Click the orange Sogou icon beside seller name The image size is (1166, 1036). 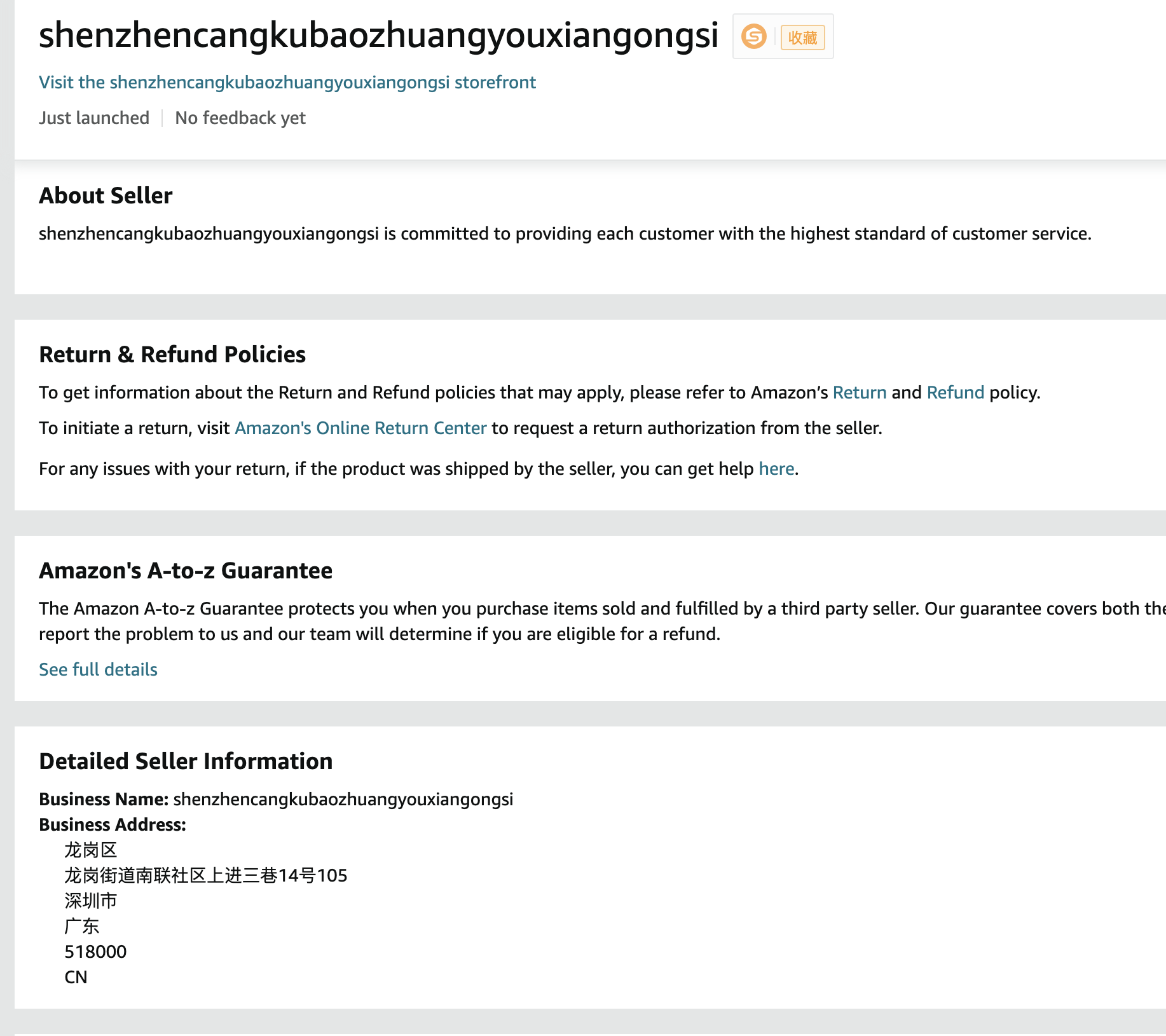(754, 37)
